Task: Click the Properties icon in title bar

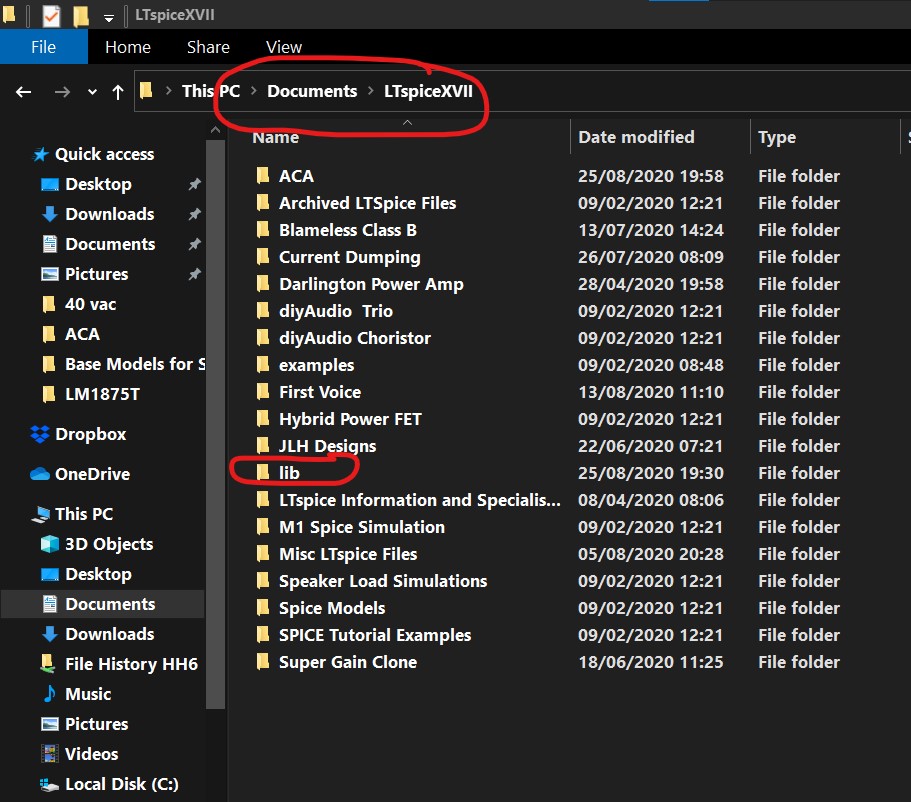Action: tap(51, 16)
